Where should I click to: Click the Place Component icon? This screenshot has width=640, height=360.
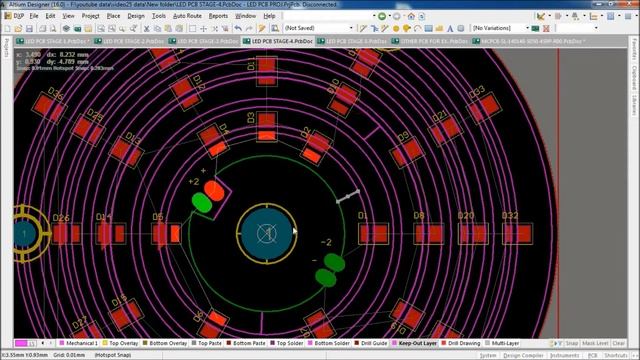[x=460, y=29]
